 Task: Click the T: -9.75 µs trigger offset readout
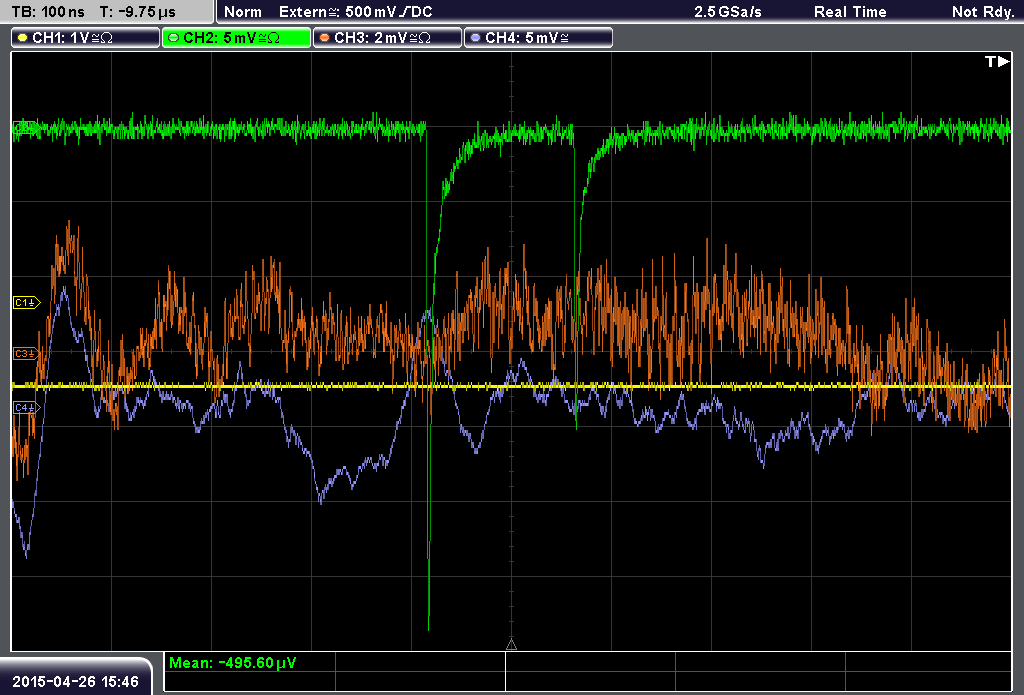138,12
